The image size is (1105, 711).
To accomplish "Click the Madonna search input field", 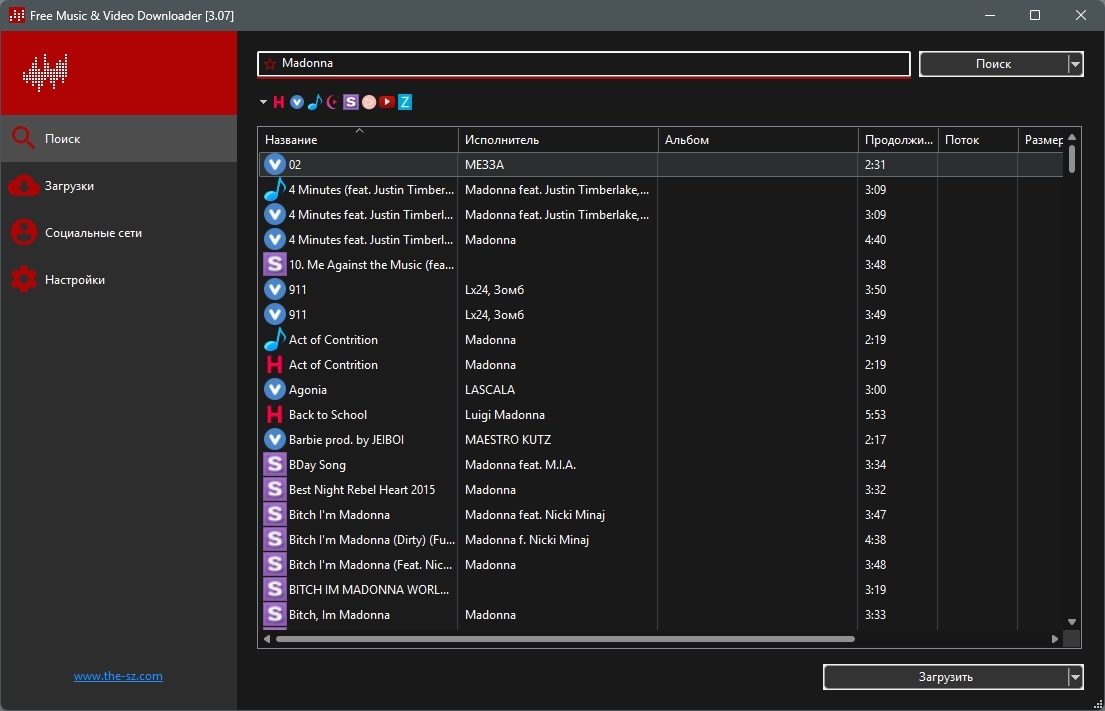I will pos(584,63).
